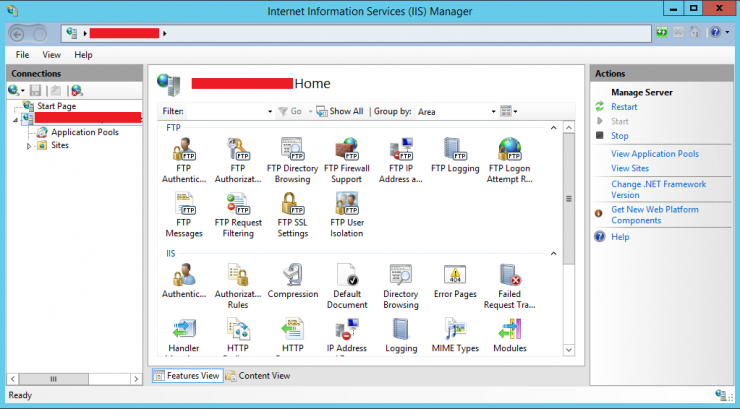This screenshot has width=740, height=409.
Task: Collapse the IIS group section
Action: point(554,254)
